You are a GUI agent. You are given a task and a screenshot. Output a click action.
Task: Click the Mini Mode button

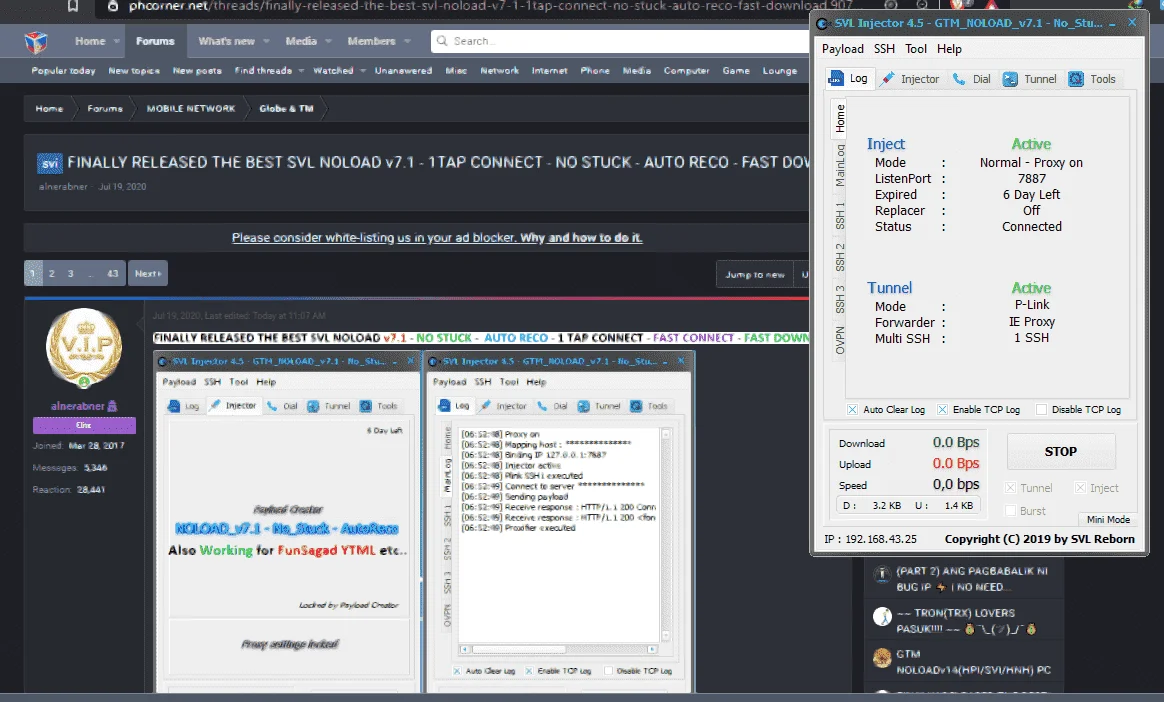1108,519
